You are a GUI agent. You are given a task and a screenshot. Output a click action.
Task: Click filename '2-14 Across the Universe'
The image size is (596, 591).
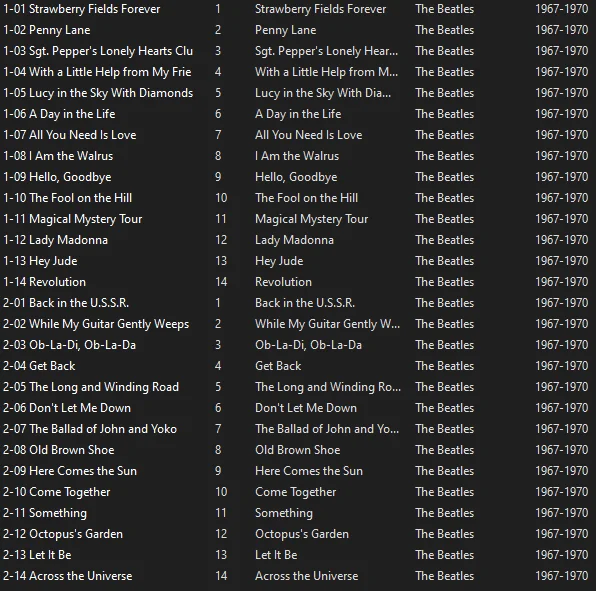click(68, 576)
